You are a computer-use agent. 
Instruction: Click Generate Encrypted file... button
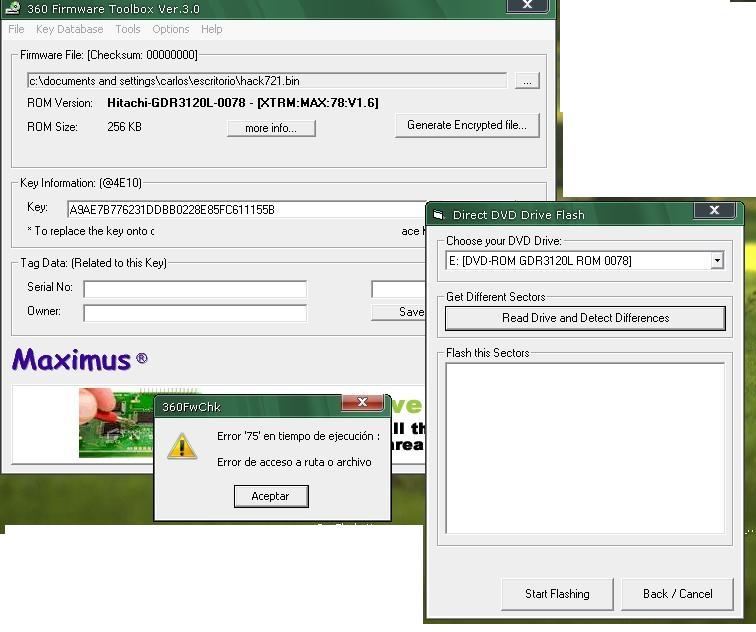pos(467,125)
